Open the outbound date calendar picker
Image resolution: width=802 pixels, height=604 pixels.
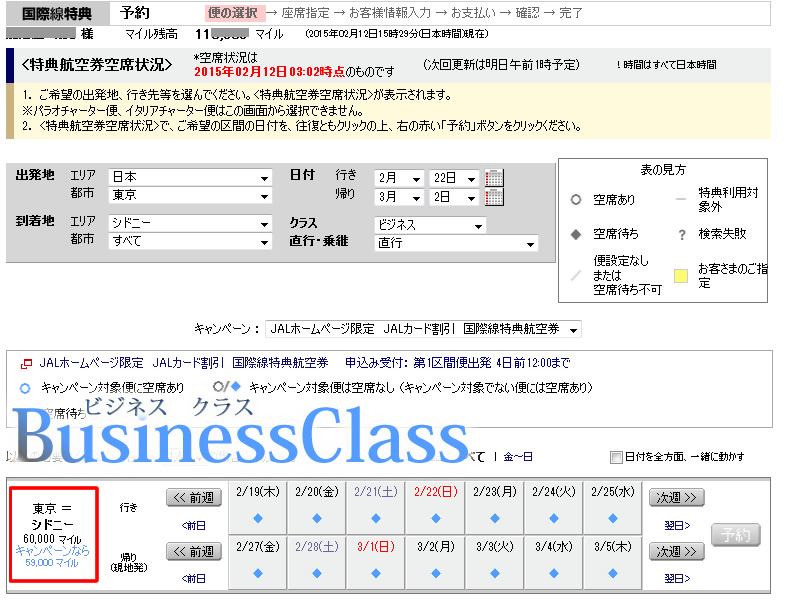click(x=494, y=177)
